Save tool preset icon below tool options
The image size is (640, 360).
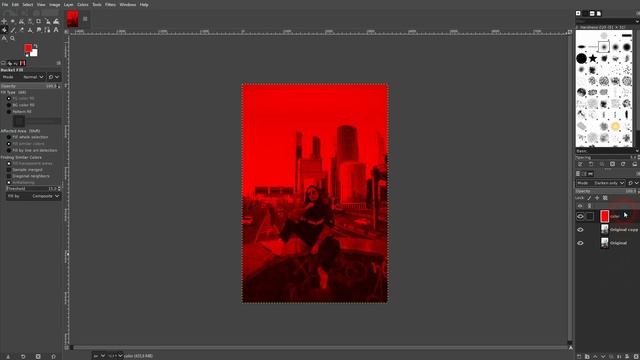(x=8, y=356)
